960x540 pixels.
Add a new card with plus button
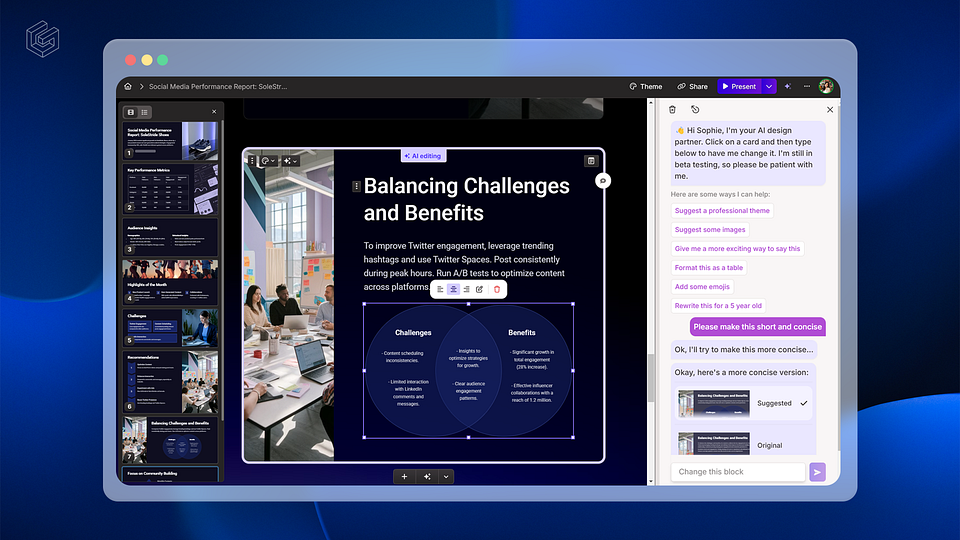[404, 476]
